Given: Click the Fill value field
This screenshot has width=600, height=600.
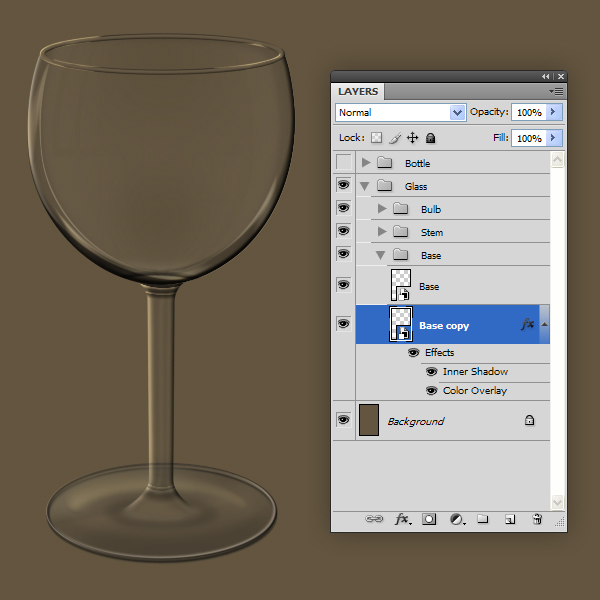Looking at the screenshot, I should [529, 138].
